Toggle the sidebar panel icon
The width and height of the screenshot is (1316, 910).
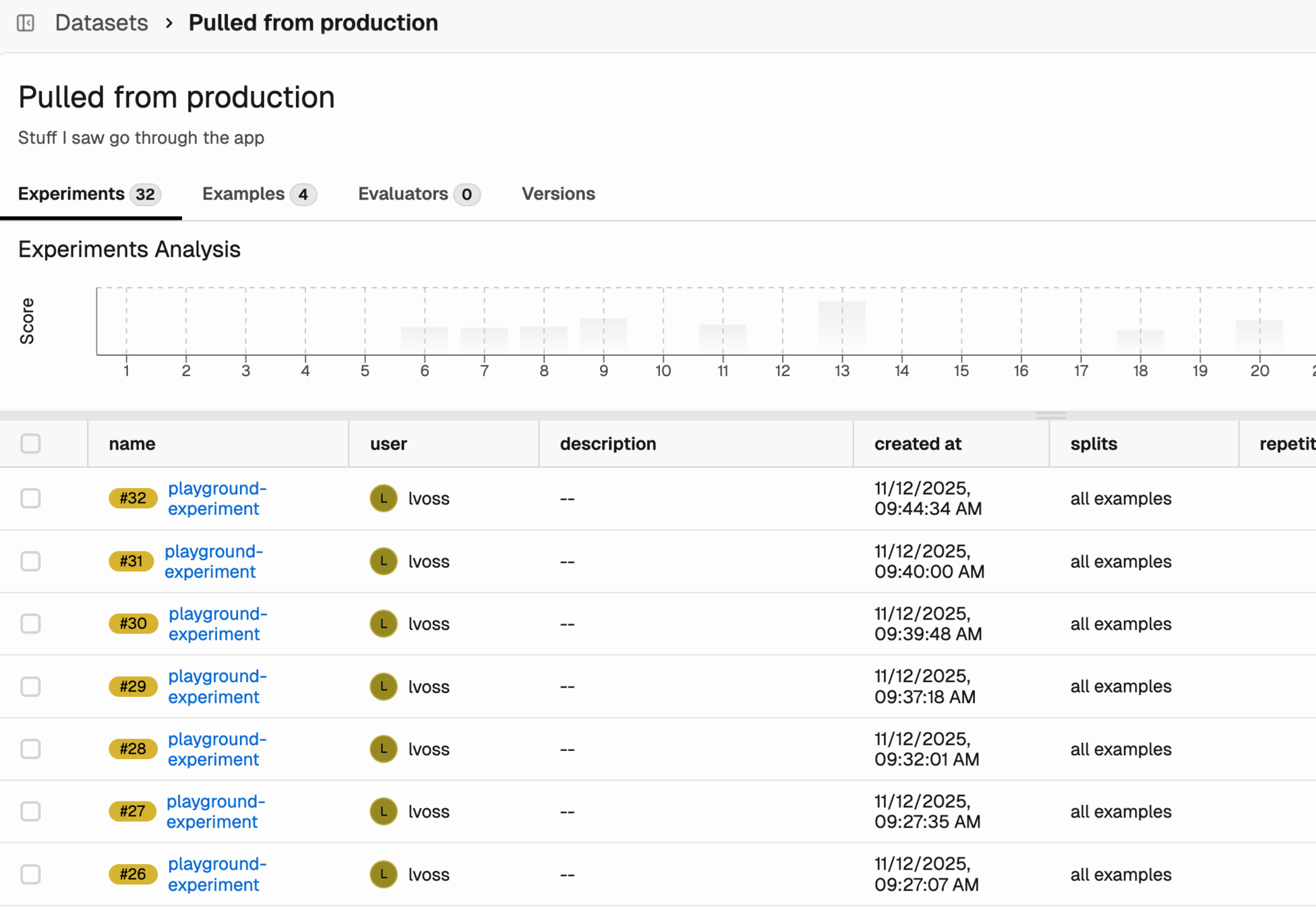[26, 23]
